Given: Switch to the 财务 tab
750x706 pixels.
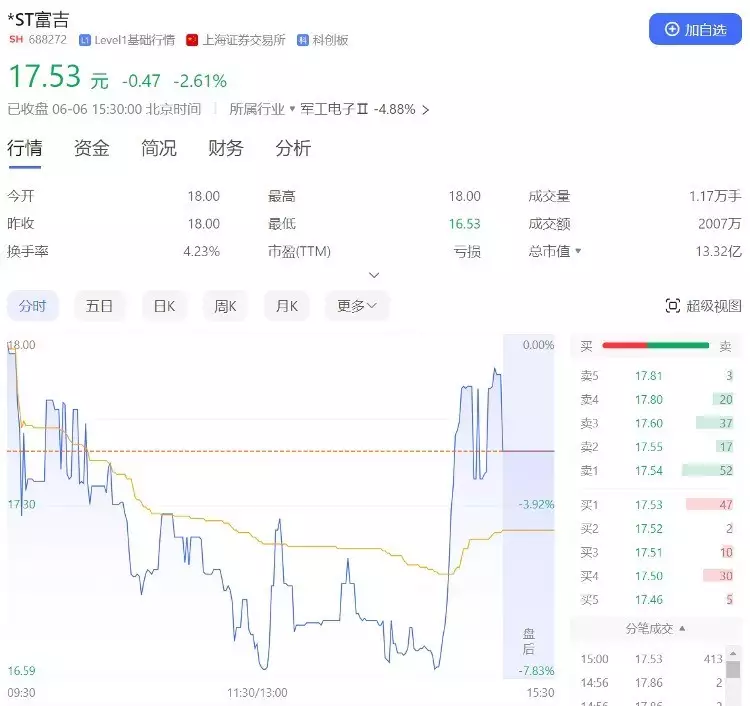Looking at the screenshot, I should tap(226, 148).
